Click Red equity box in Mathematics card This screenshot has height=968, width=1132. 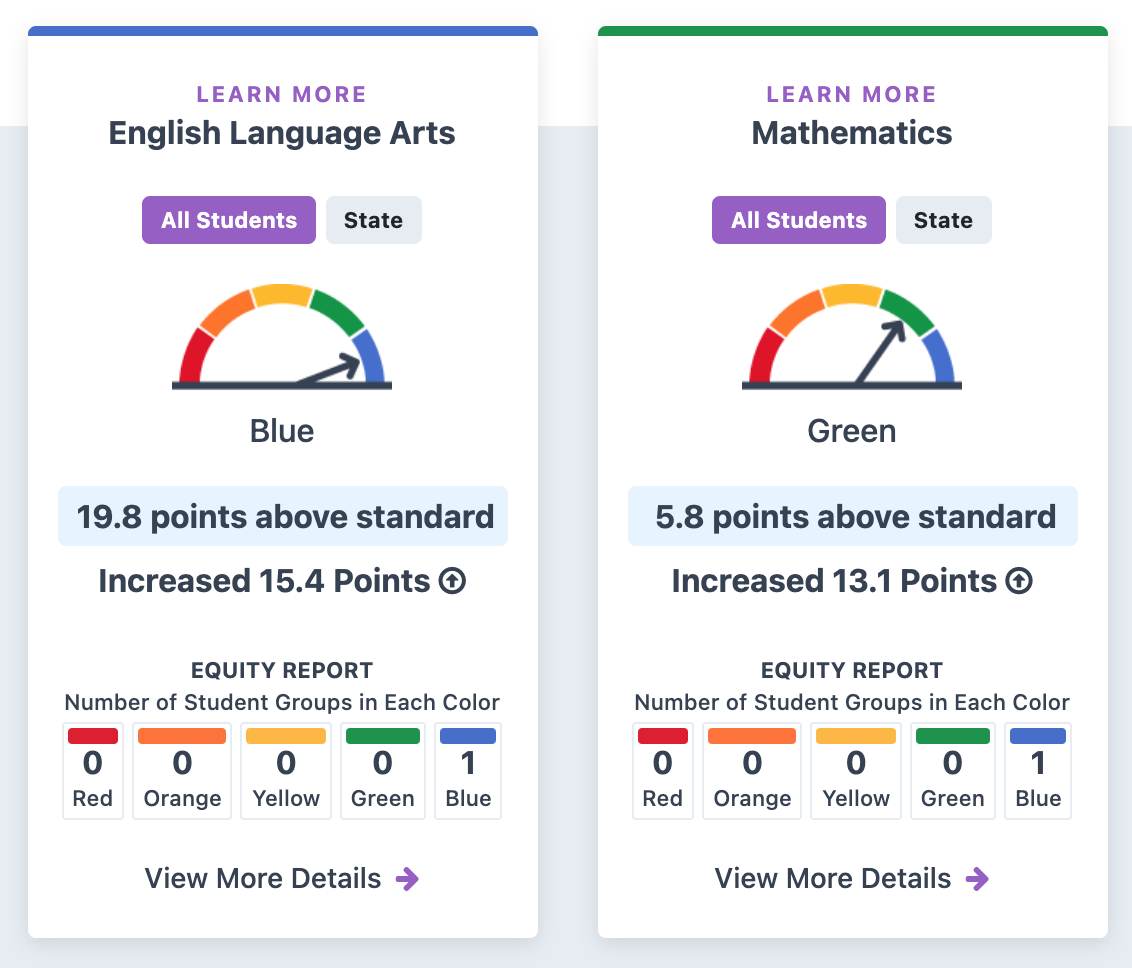click(662, 771)
